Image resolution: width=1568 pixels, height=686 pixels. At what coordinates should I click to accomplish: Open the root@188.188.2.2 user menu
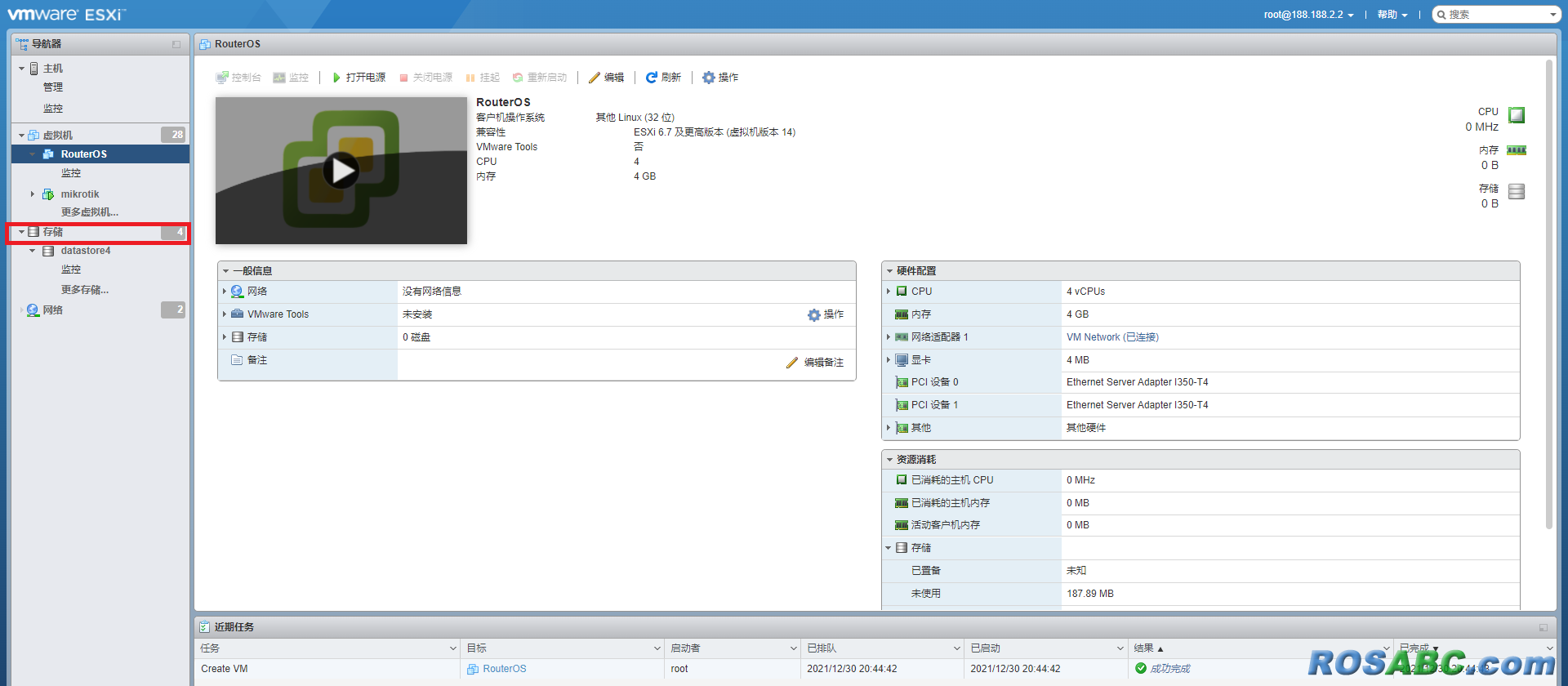pyautogui.click(x=1308, y=15)
